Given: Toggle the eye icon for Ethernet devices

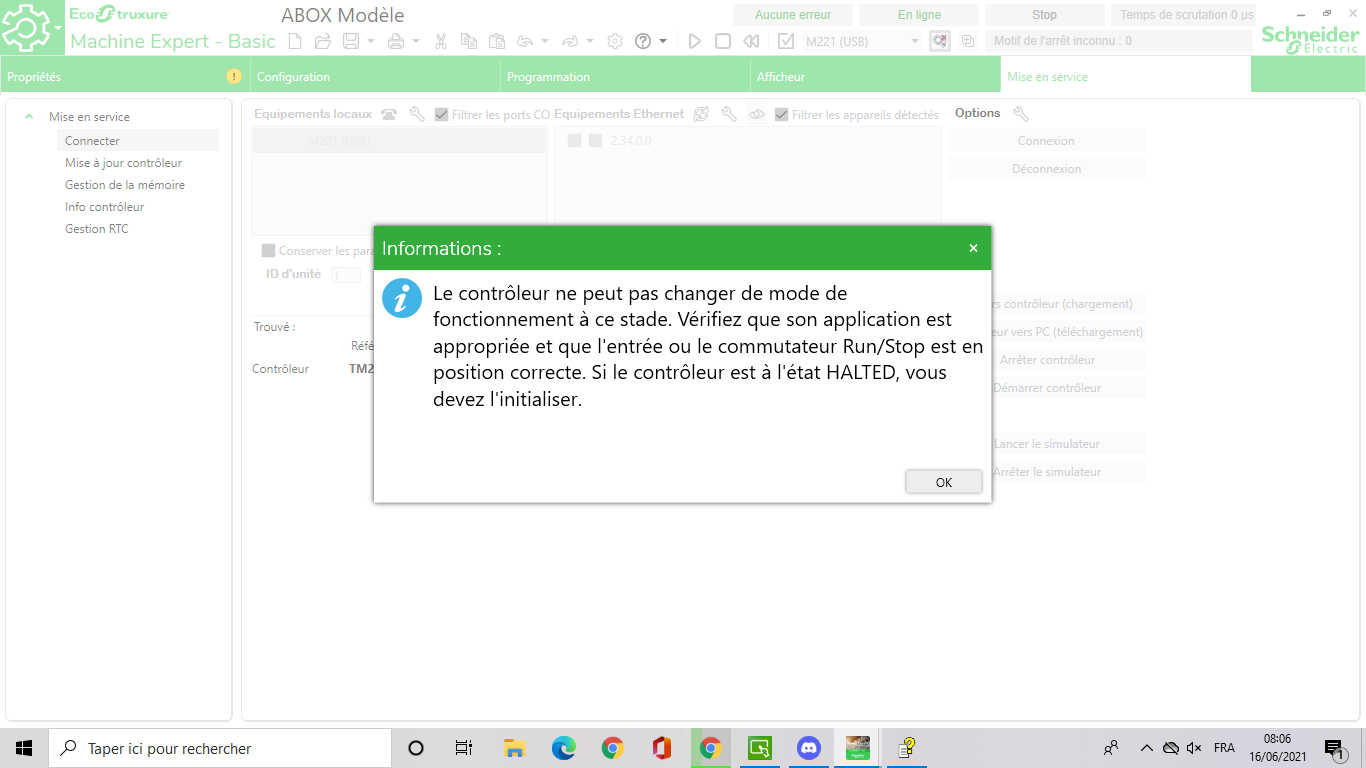Looking at the screenshot, I should tap(757, 115).
